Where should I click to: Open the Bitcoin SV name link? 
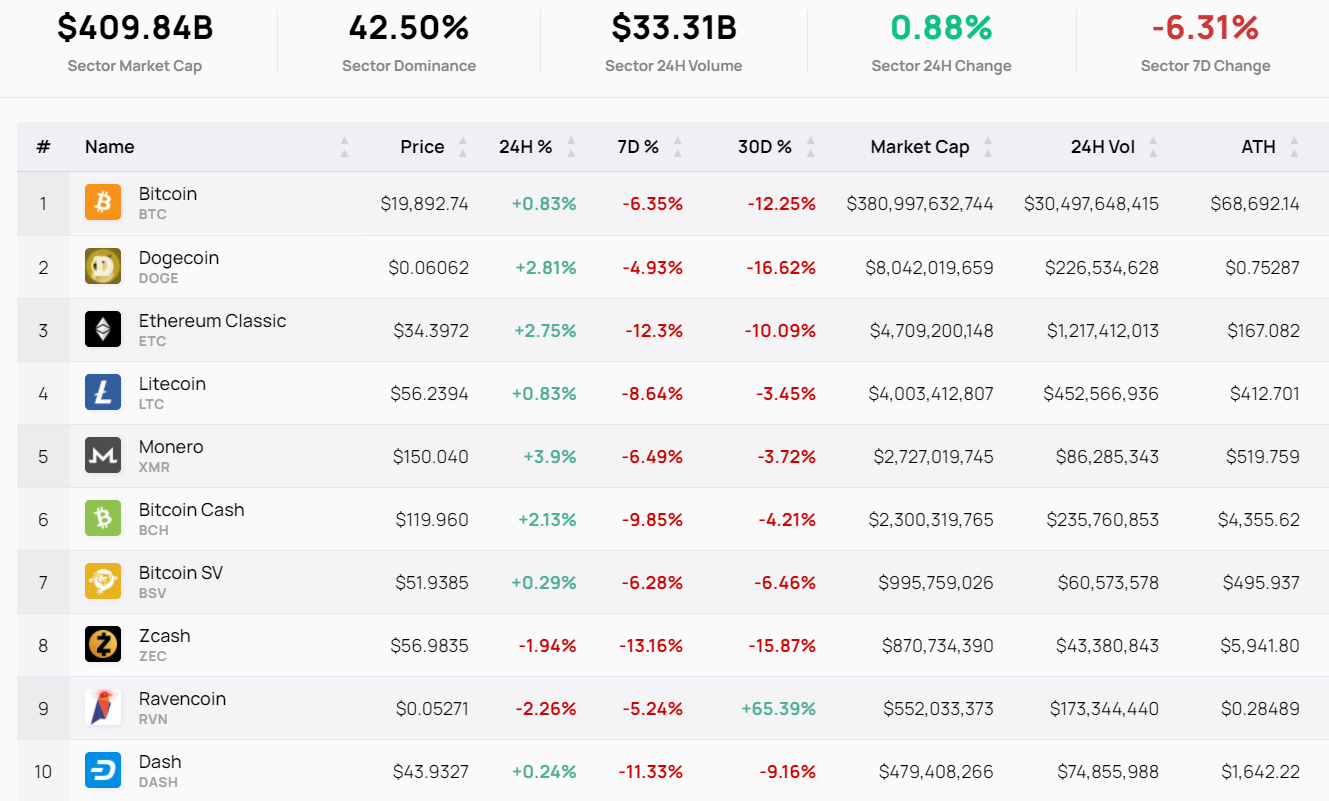(181, 573)
